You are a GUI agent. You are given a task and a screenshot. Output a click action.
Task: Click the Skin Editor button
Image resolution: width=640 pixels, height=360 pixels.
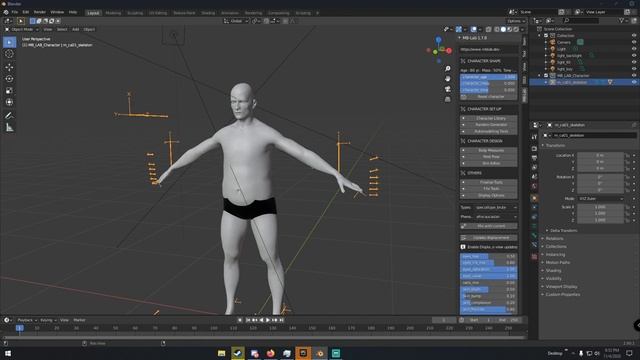coord(489,163)
